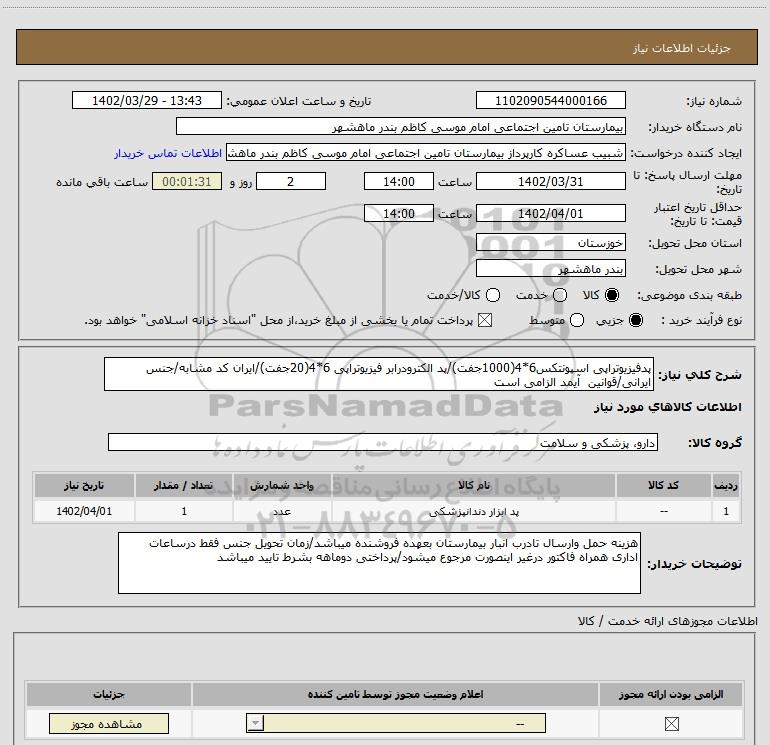Open the 'اطلاعات تماس خریدار' link

[169, 154]
